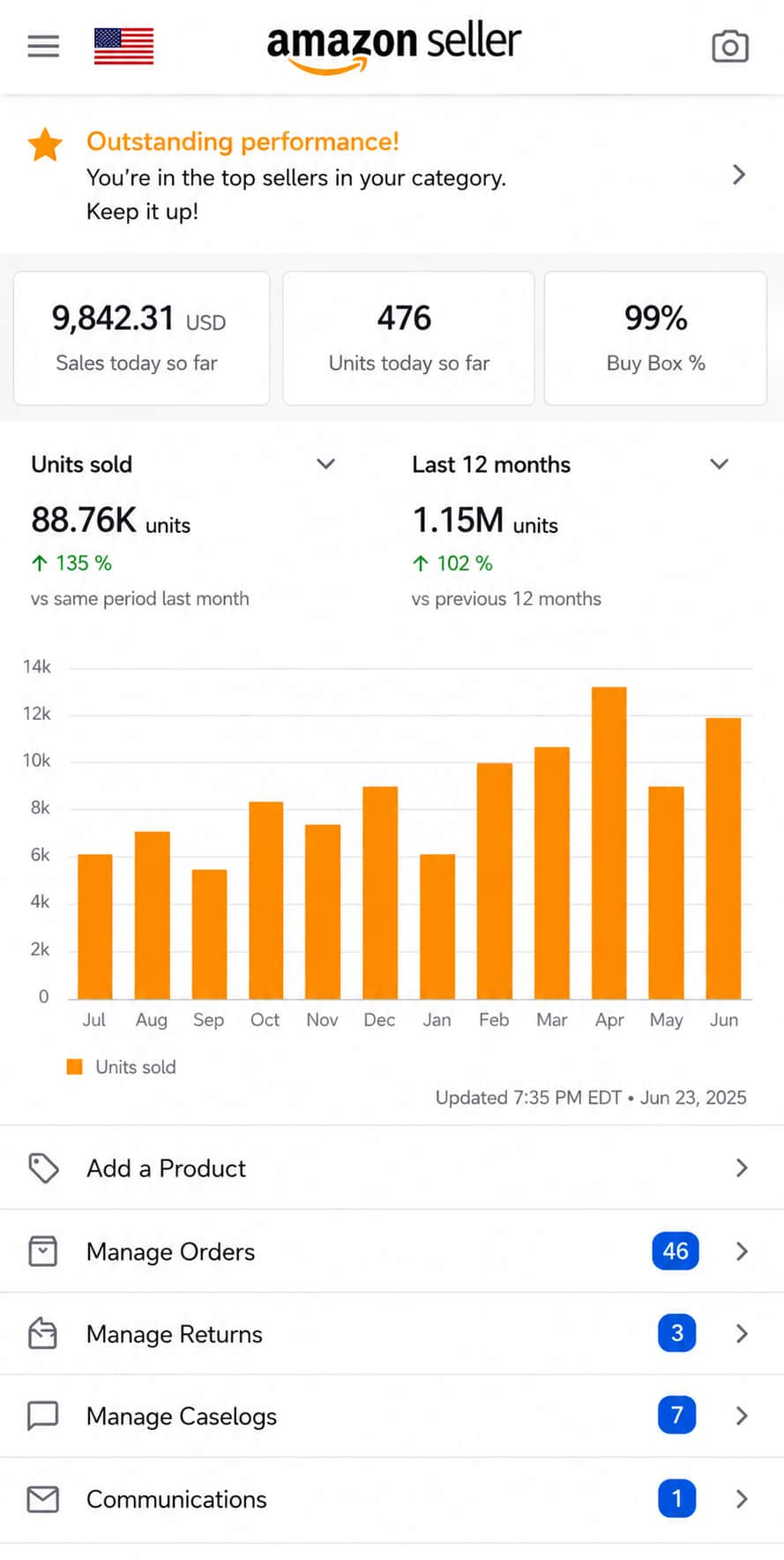This screenshot has width=784, height=1560.
Task: Open the Buy Box % card
Action: pyautogui.click(x=655, y=338)
